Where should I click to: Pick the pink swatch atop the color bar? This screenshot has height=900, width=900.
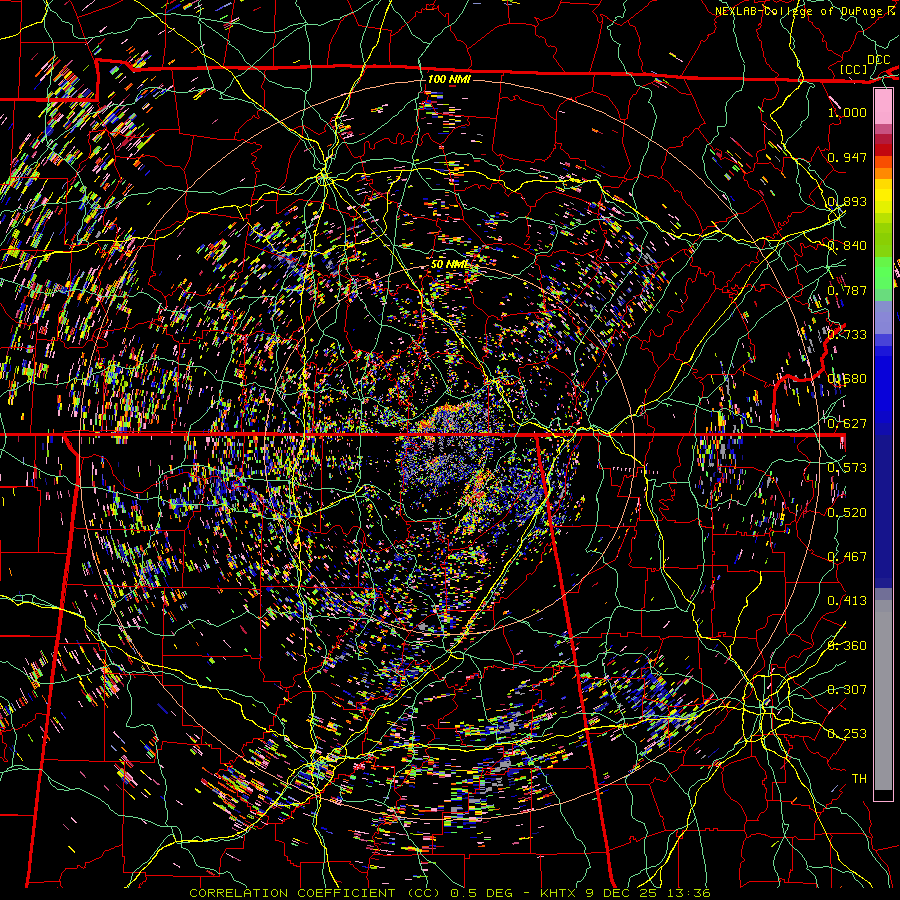pyautogui.click(x=883, y=107)
